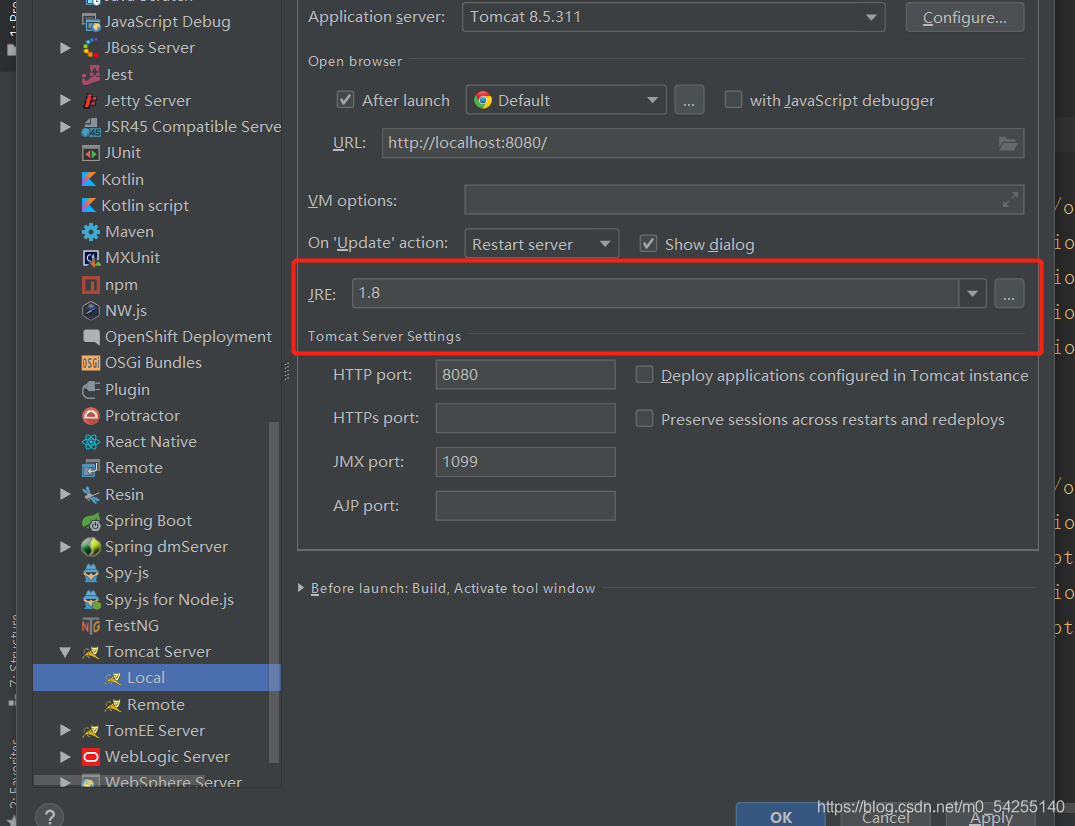Click the MXUnit icon
Viewport: 1075px width, 826px height.
point(90,258)
